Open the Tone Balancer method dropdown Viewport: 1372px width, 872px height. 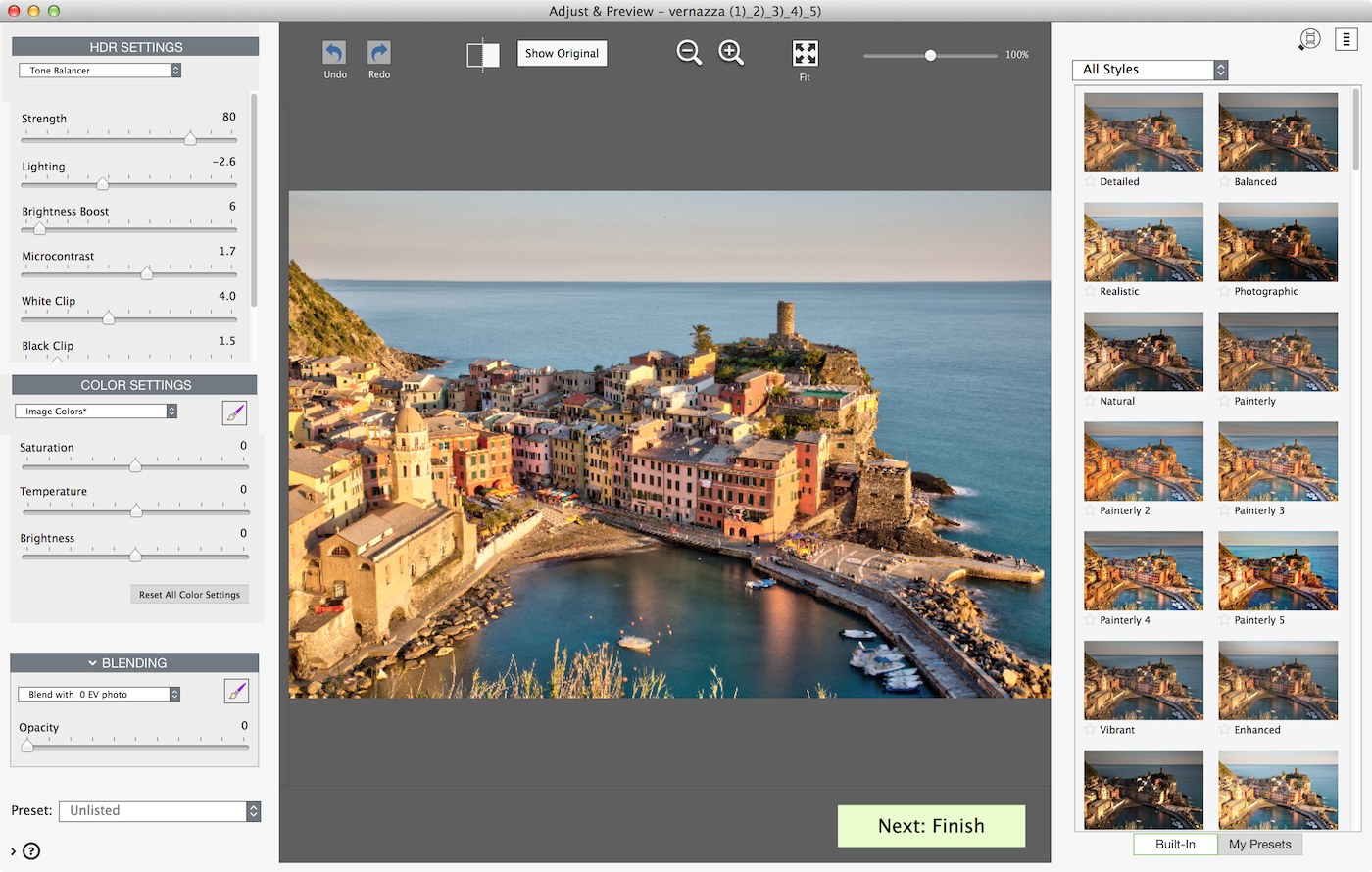100,71
